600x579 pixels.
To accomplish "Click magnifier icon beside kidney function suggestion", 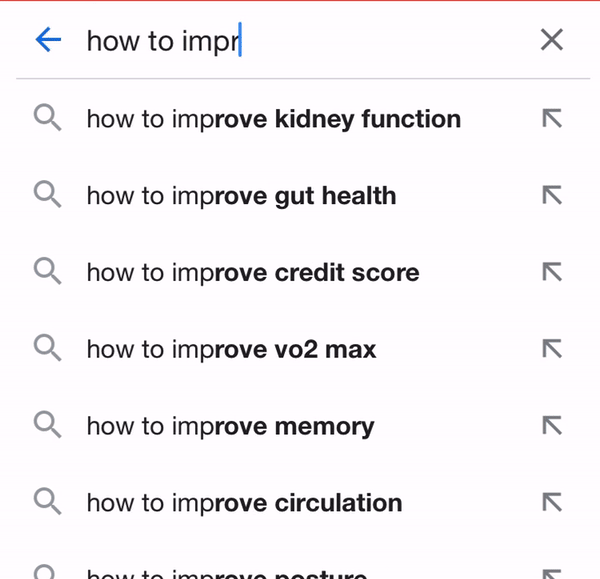I will click(x=47, y=118).
